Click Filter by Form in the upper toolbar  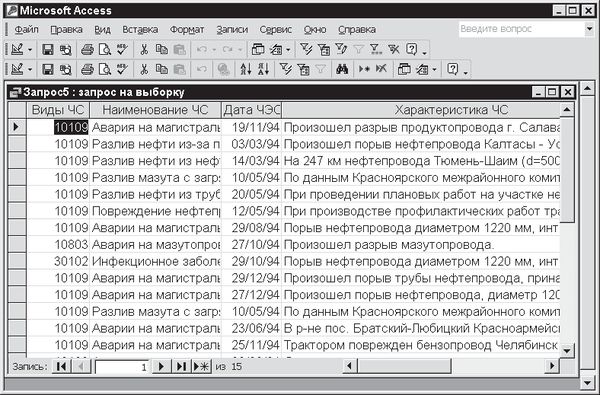click(324, 49)
